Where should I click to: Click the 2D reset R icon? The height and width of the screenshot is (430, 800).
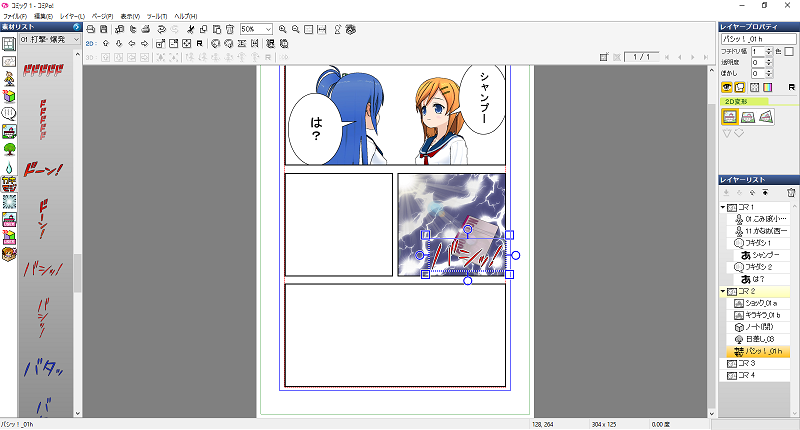point(199,43)
